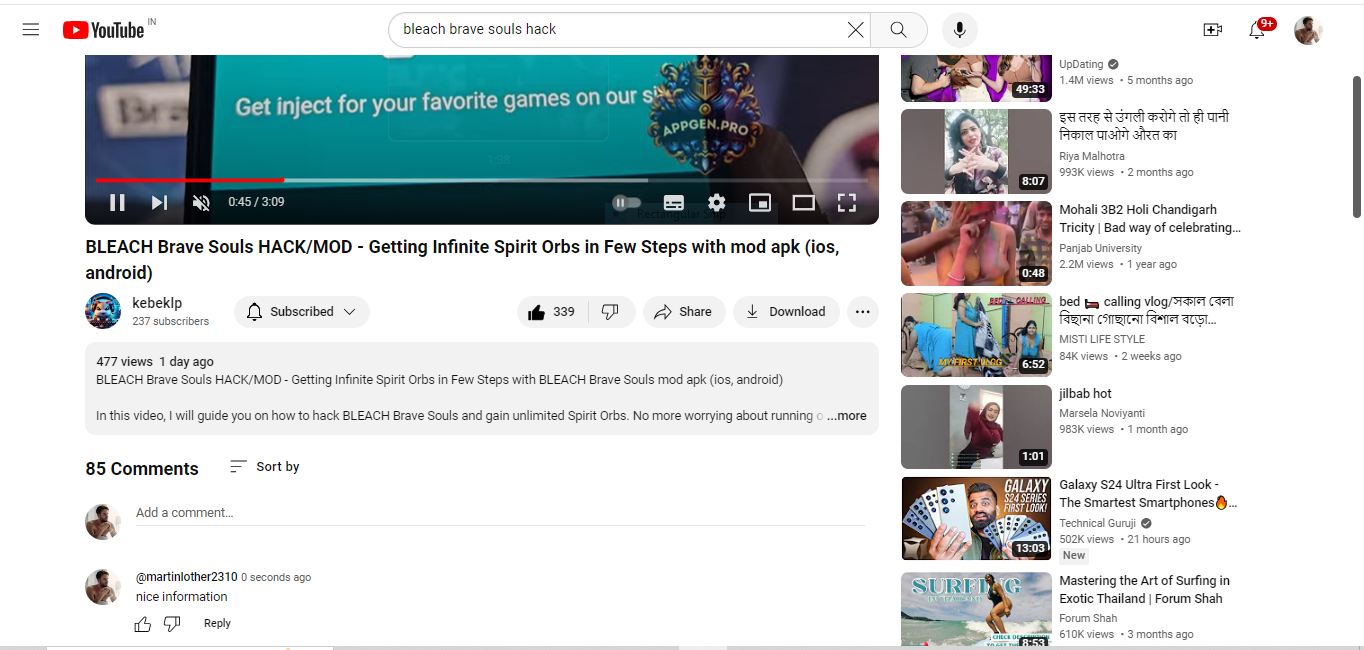Click the '0 seconds ago' comment timestamp
1364x650 pixels.
point(276,577)
